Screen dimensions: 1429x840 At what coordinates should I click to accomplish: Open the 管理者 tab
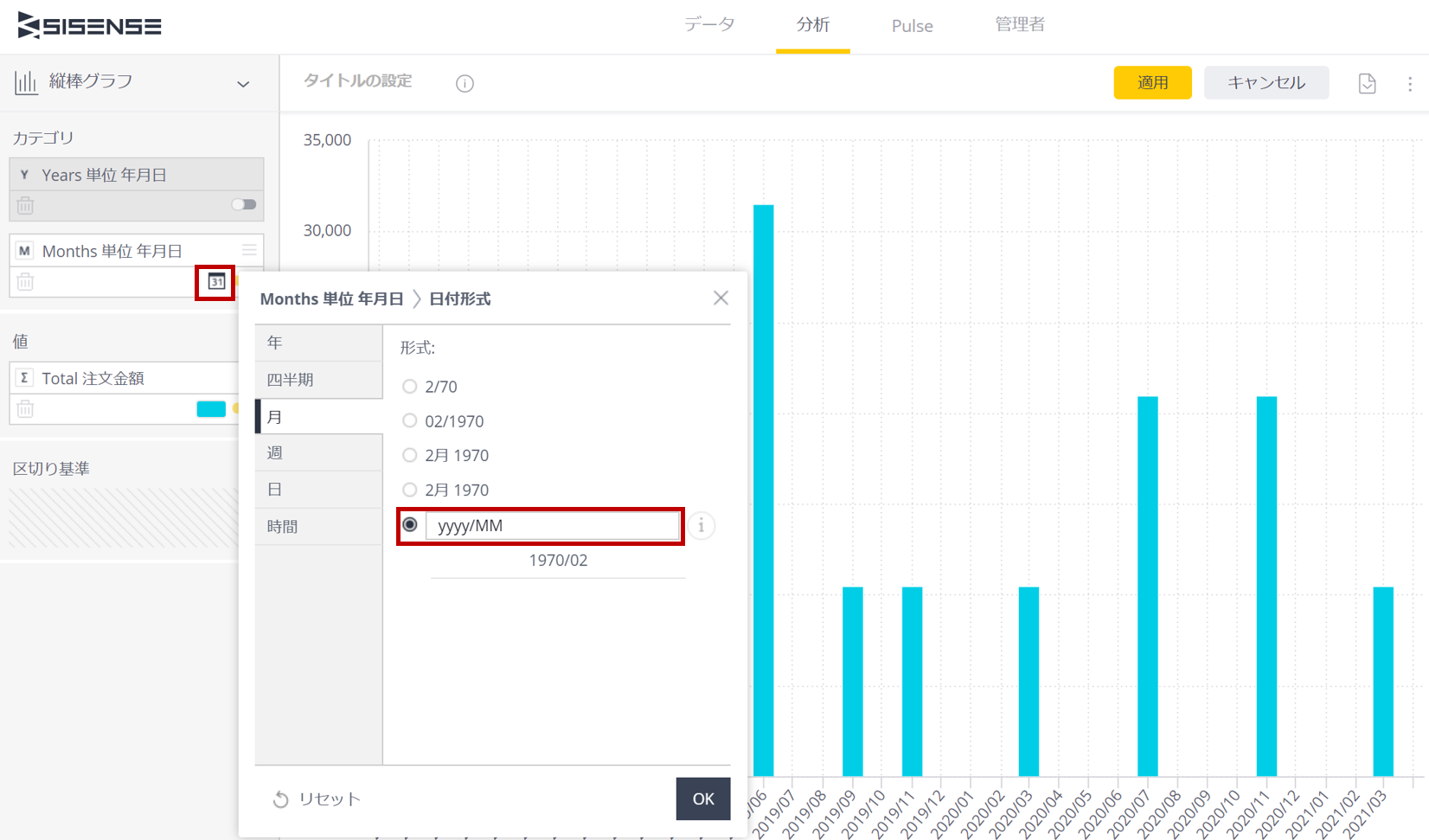pyautogui.click(x=1020, y=24)
